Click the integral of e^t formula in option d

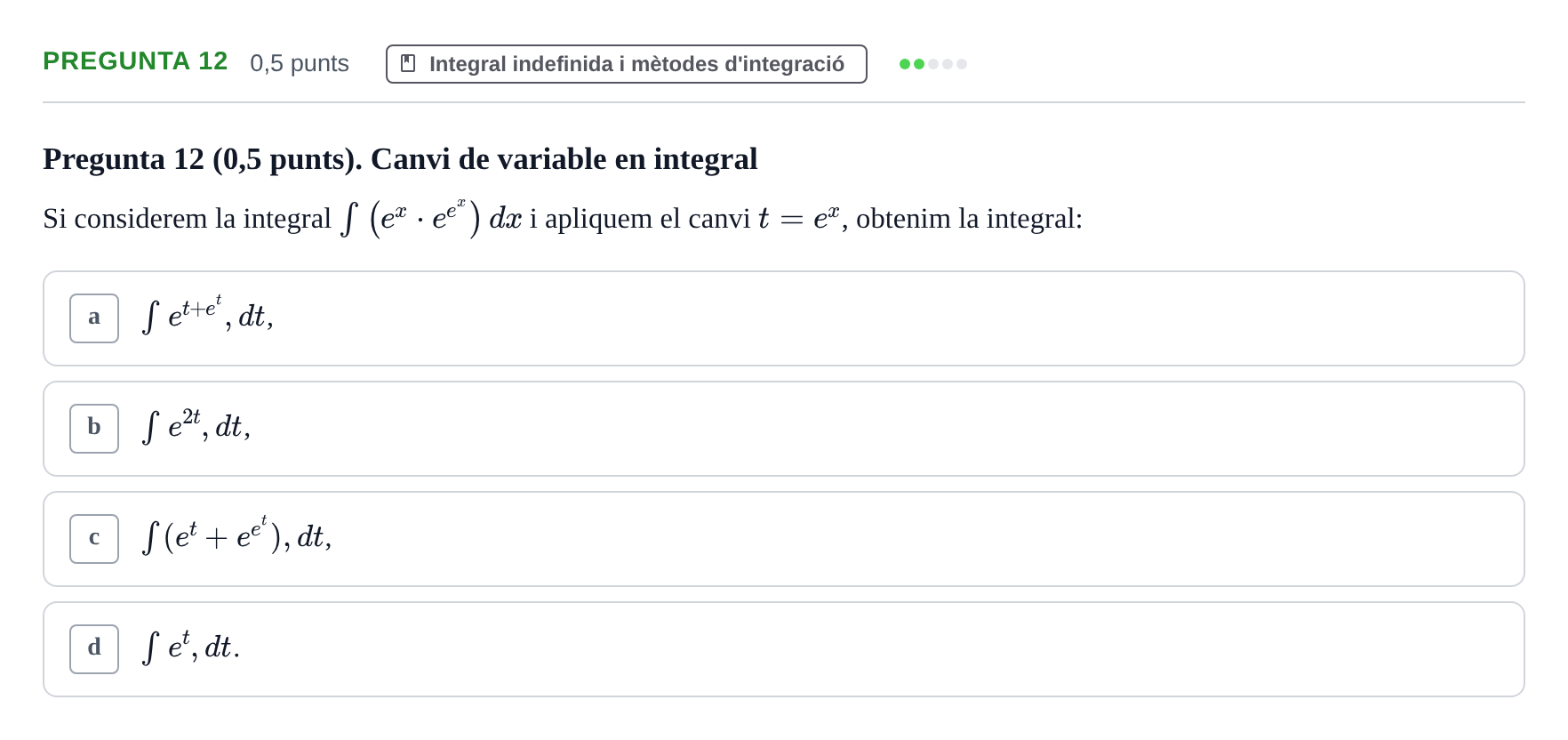tap(191, 646)
